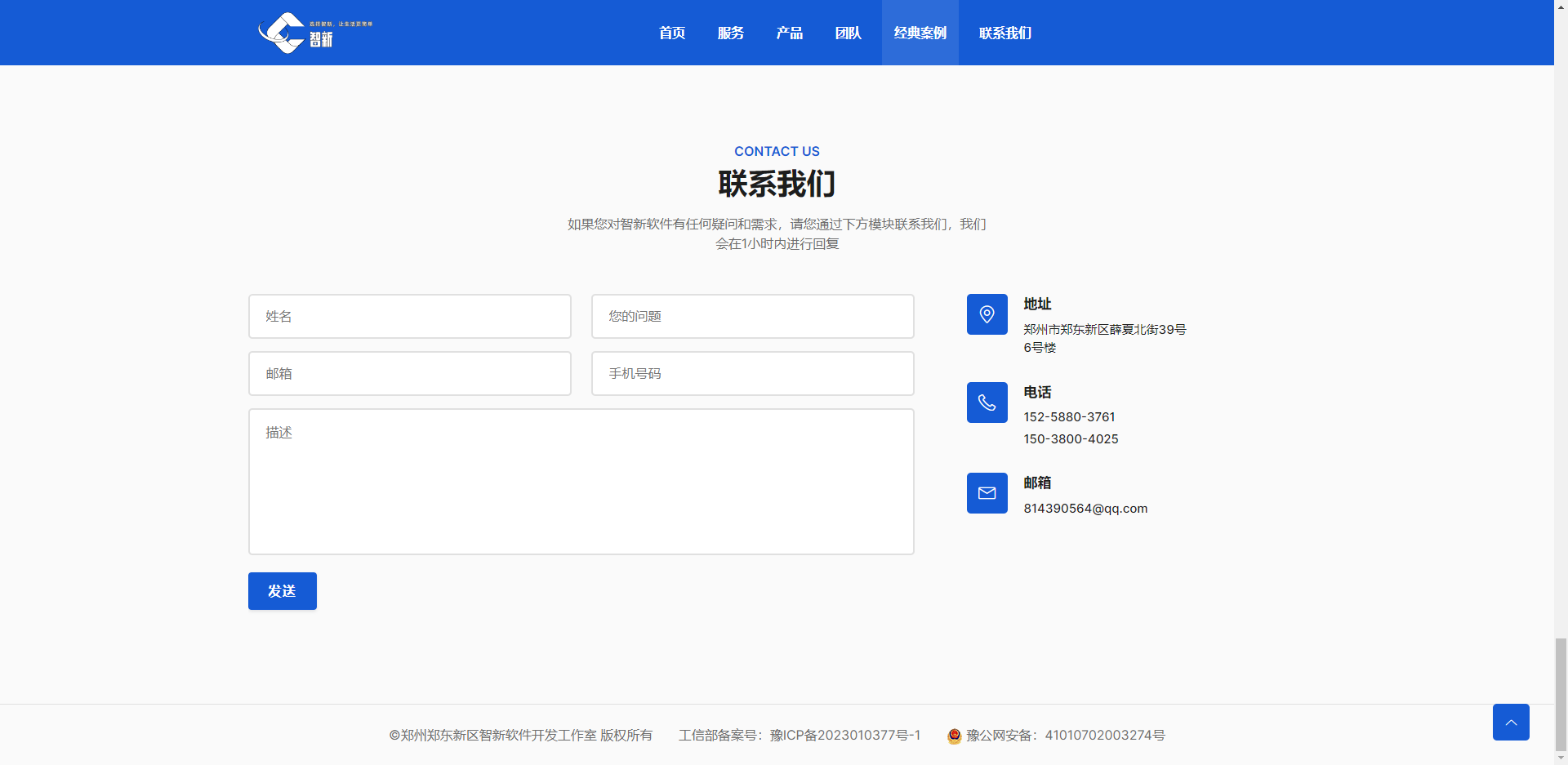The height and width of the screenshot is (765, 1568).
Task: Click the envelope mail icon
Action: click(x=987, y=493)
